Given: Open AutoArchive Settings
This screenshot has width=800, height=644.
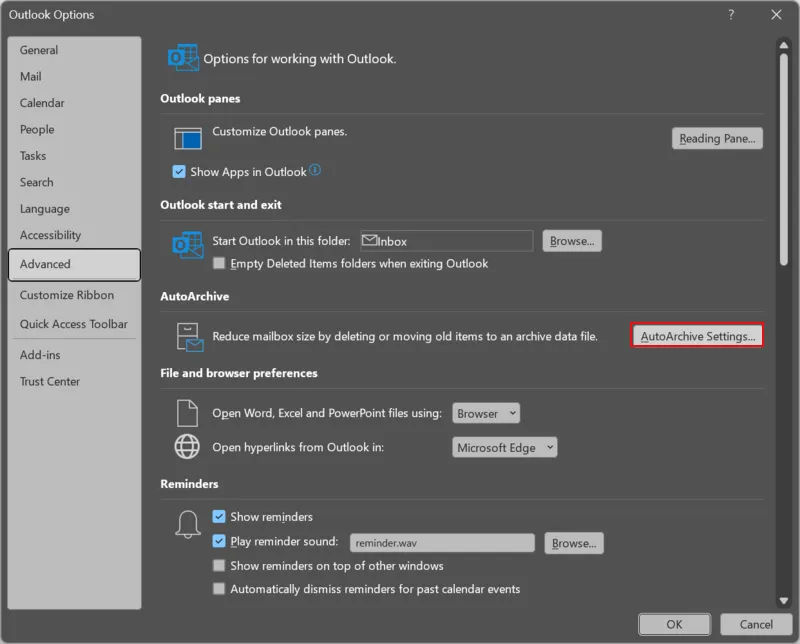Looking at the screenshot, I should click(x=697, y=336).
